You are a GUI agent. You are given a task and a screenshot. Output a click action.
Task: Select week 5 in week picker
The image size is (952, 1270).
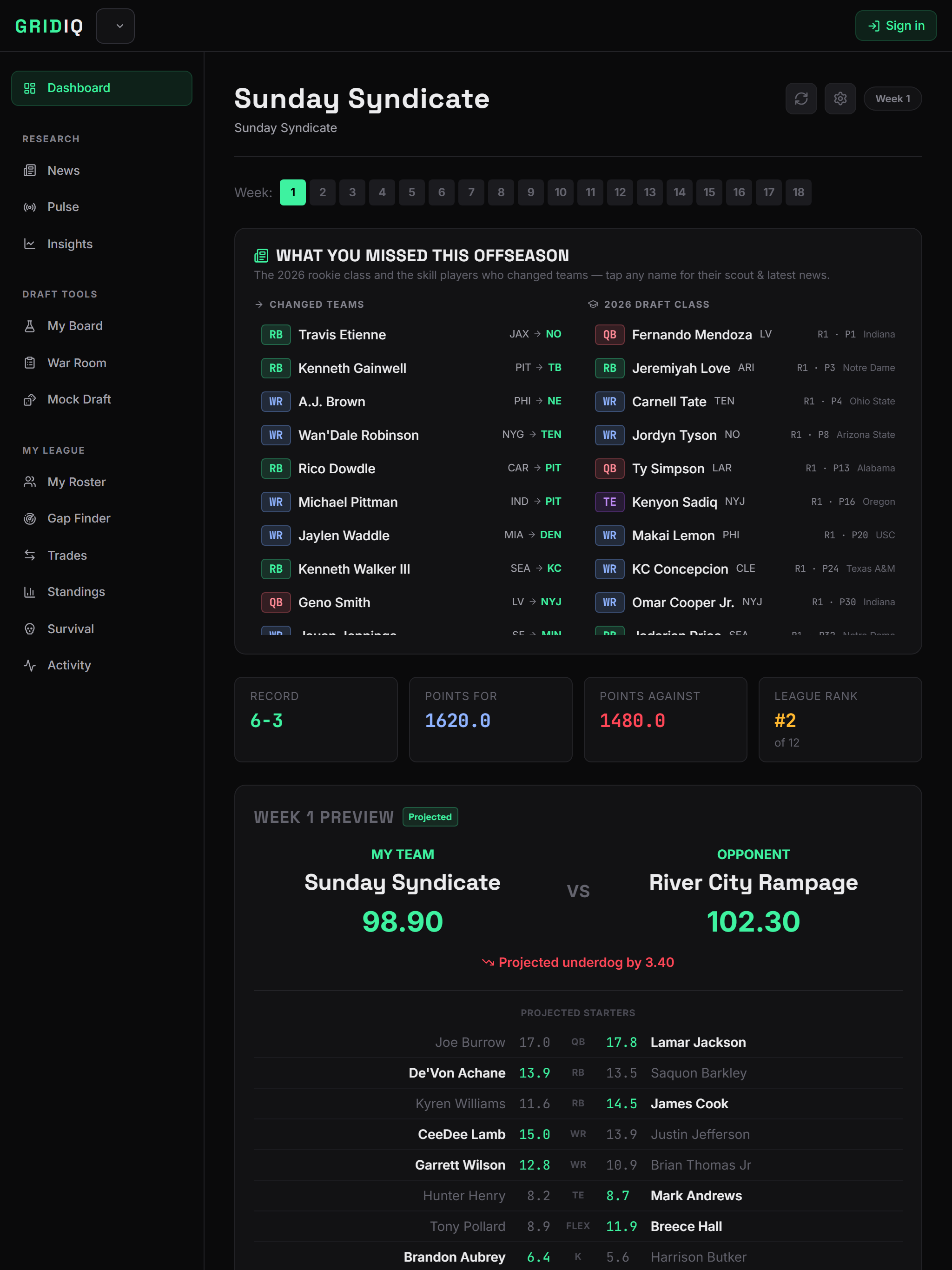(x=412, y=192)
